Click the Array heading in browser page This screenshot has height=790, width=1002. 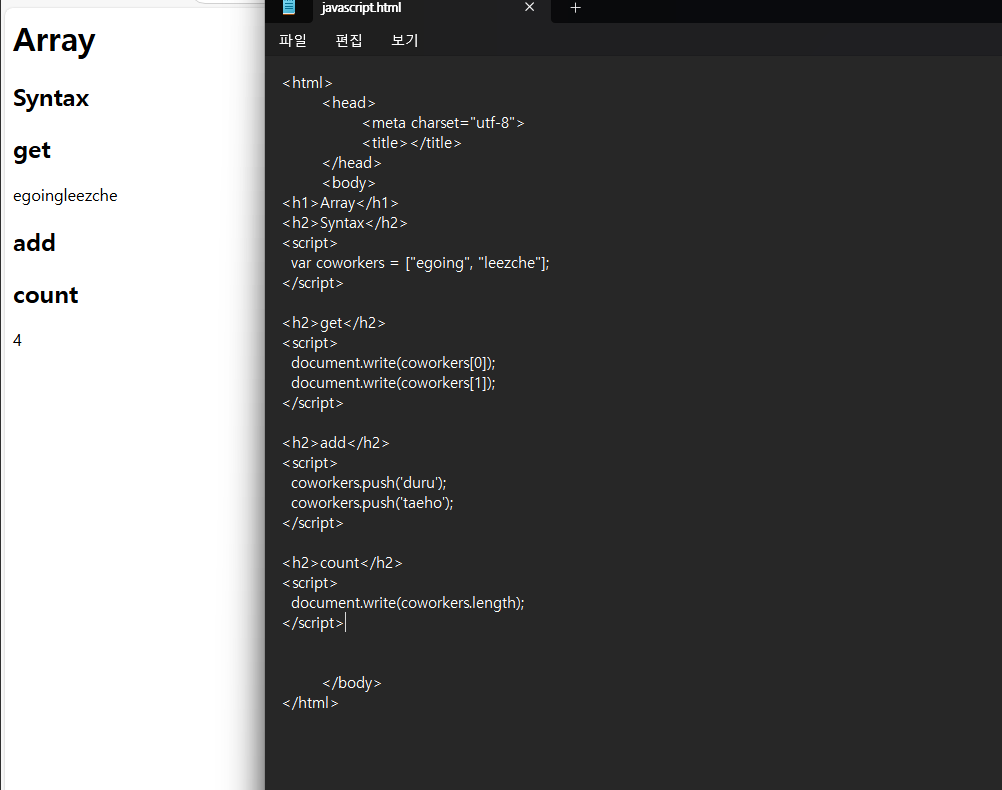[x=54, y=41]
